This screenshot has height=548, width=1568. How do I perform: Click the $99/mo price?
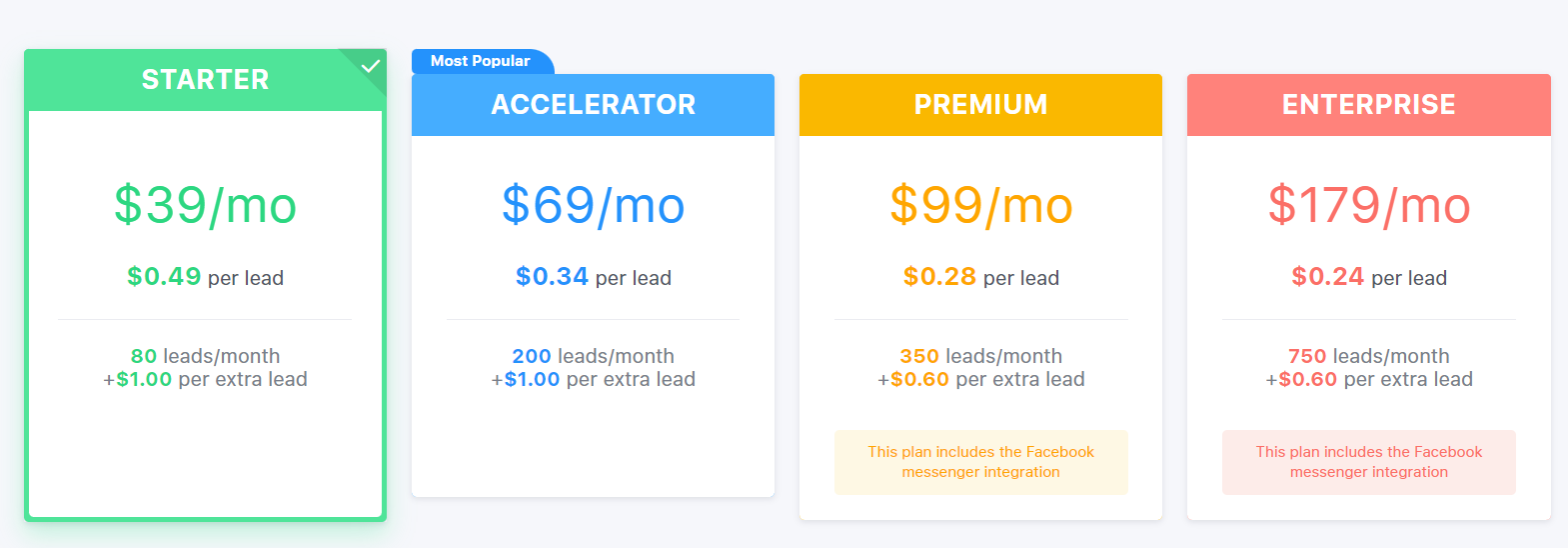(980, 205)
